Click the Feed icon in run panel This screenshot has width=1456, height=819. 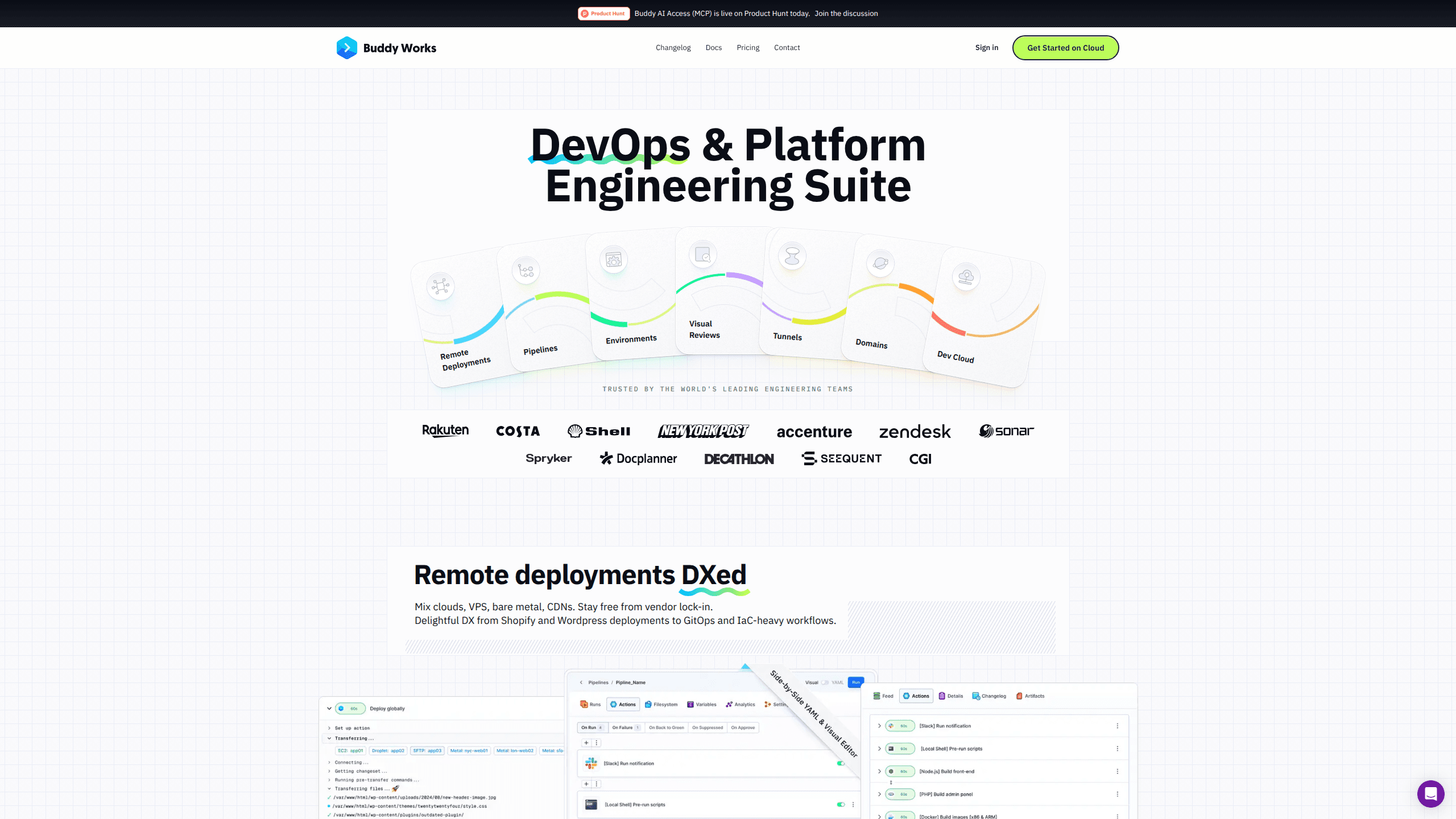pos(877,696)
